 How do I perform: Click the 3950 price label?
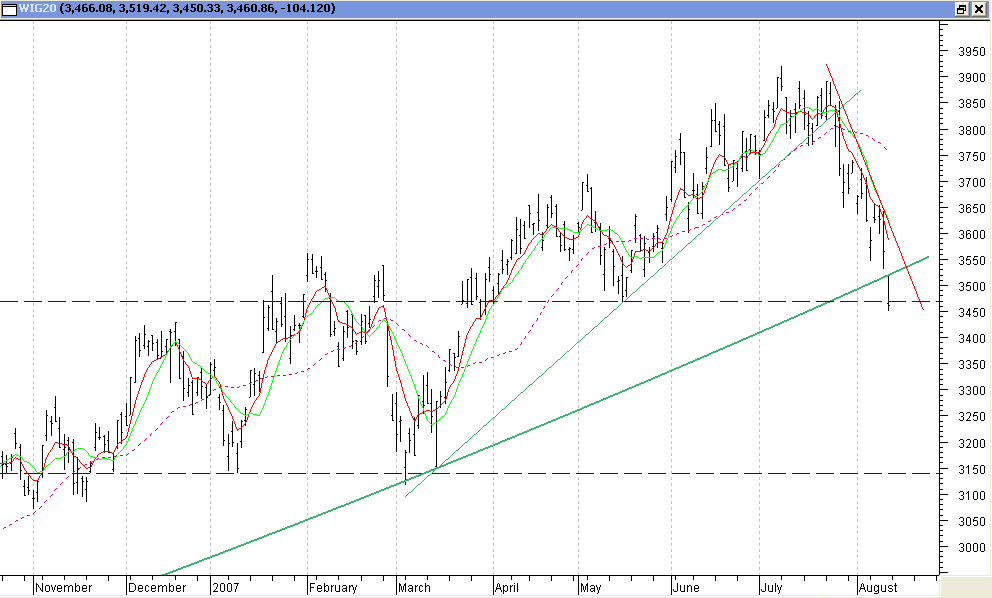coord(971,52)
